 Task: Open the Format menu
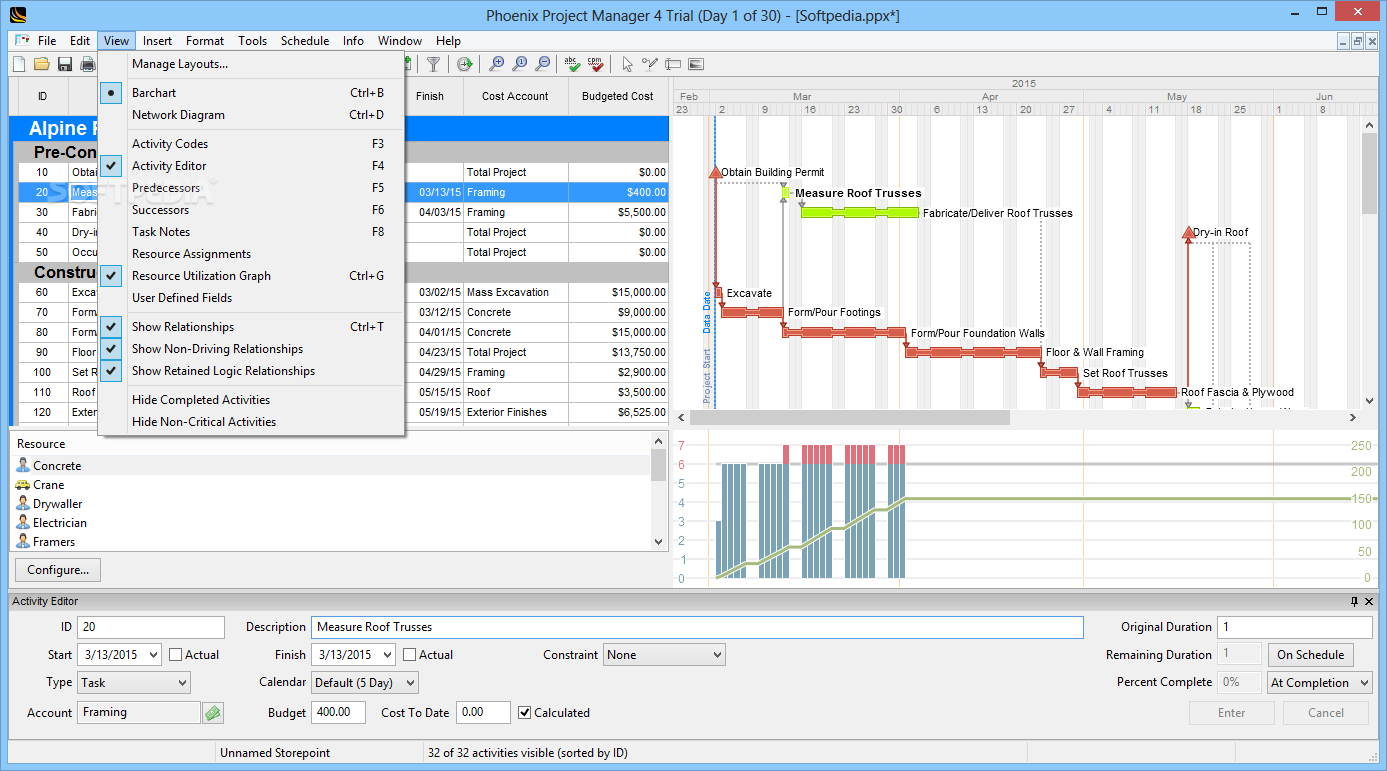coord(205,41)
